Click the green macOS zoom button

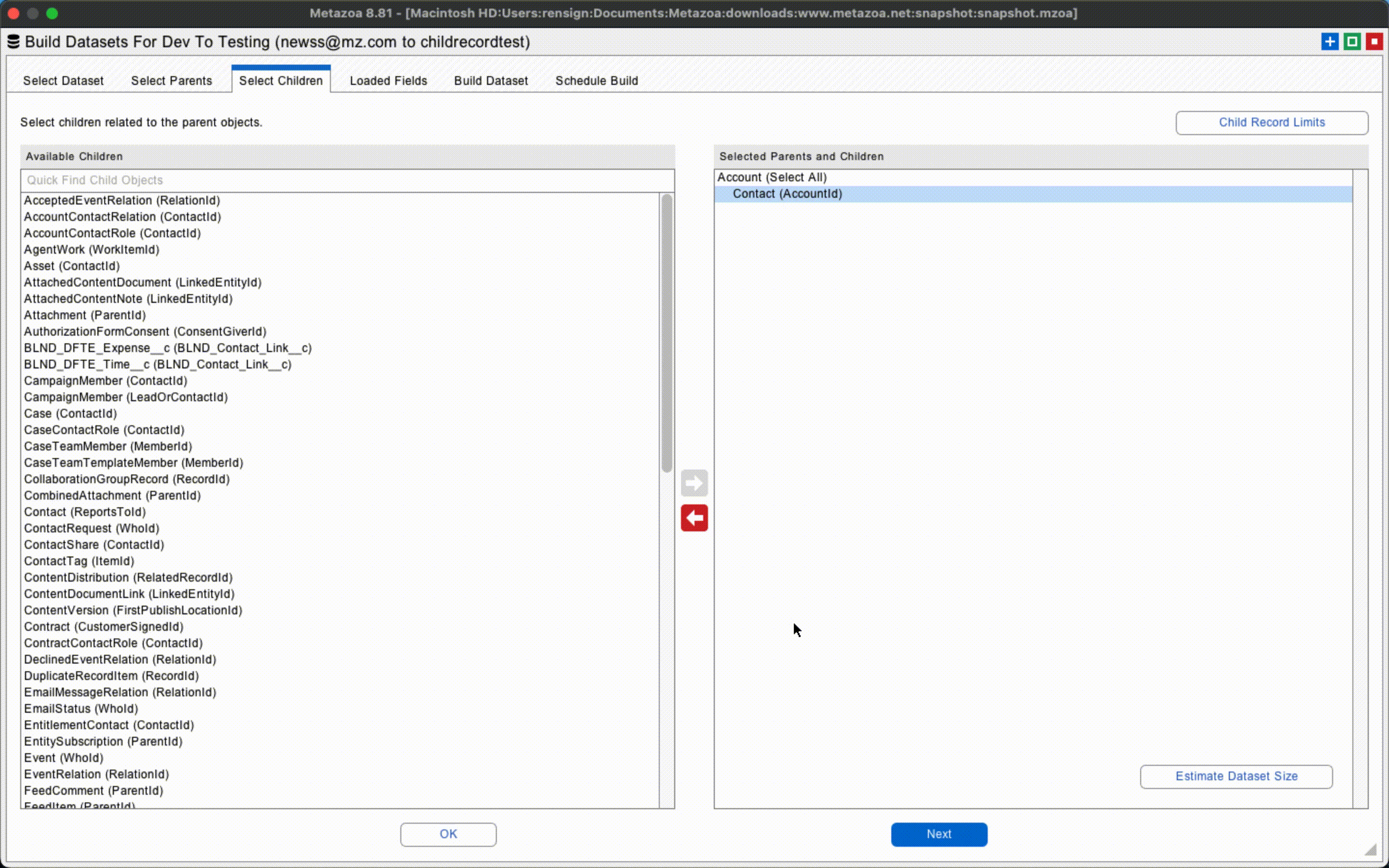52,13
